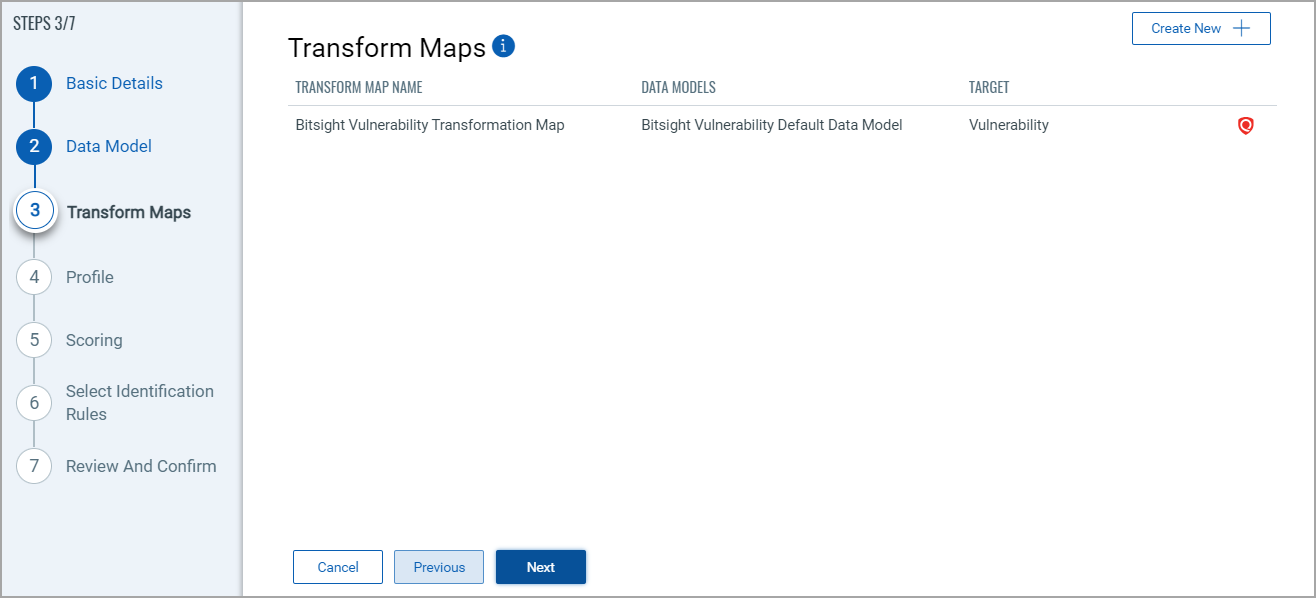The width and height of the screenshot is (1316, 598).
Task: Click the numbered circle 6 in the steps list
Action: [x=34, y=403]
